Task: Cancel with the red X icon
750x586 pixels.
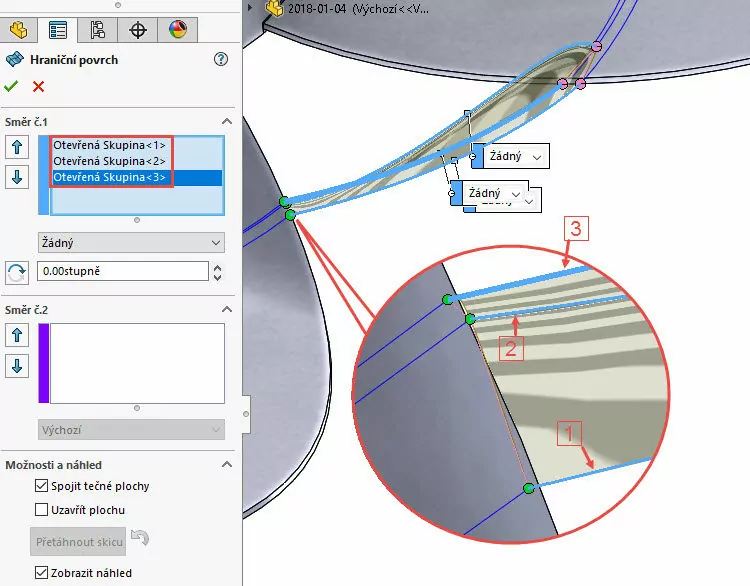Action: pos(38,87)
